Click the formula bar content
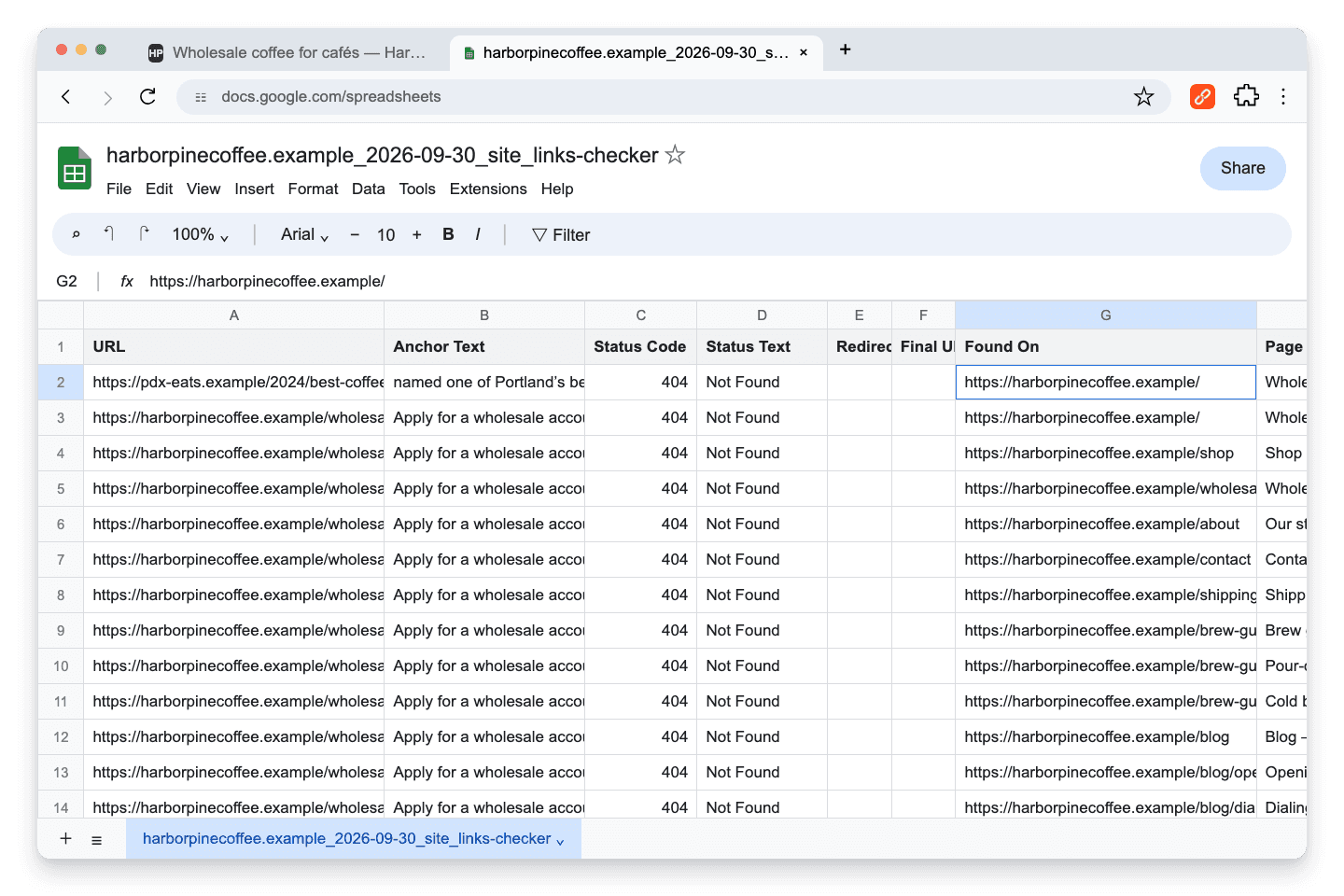The height and width of the screenshot is (896, 1344). 267,281
